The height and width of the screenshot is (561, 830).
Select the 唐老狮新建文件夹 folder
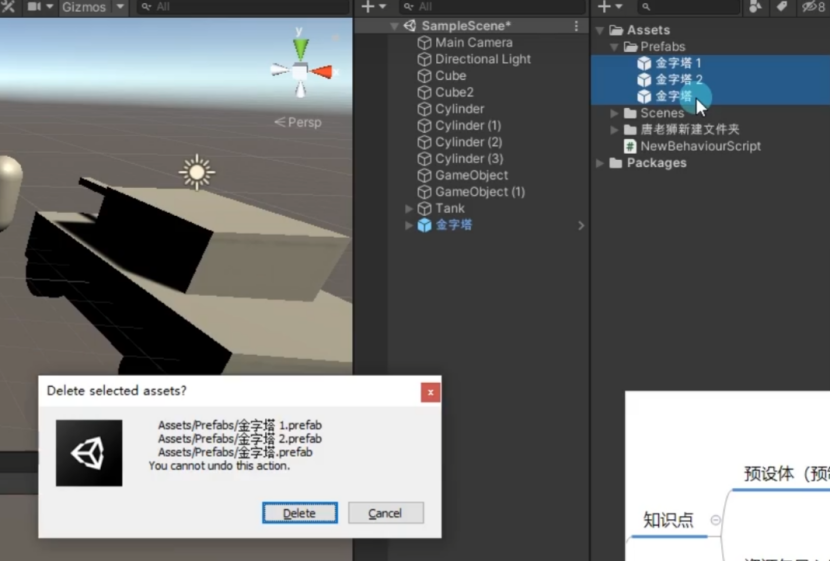click(x=689, y=129)
